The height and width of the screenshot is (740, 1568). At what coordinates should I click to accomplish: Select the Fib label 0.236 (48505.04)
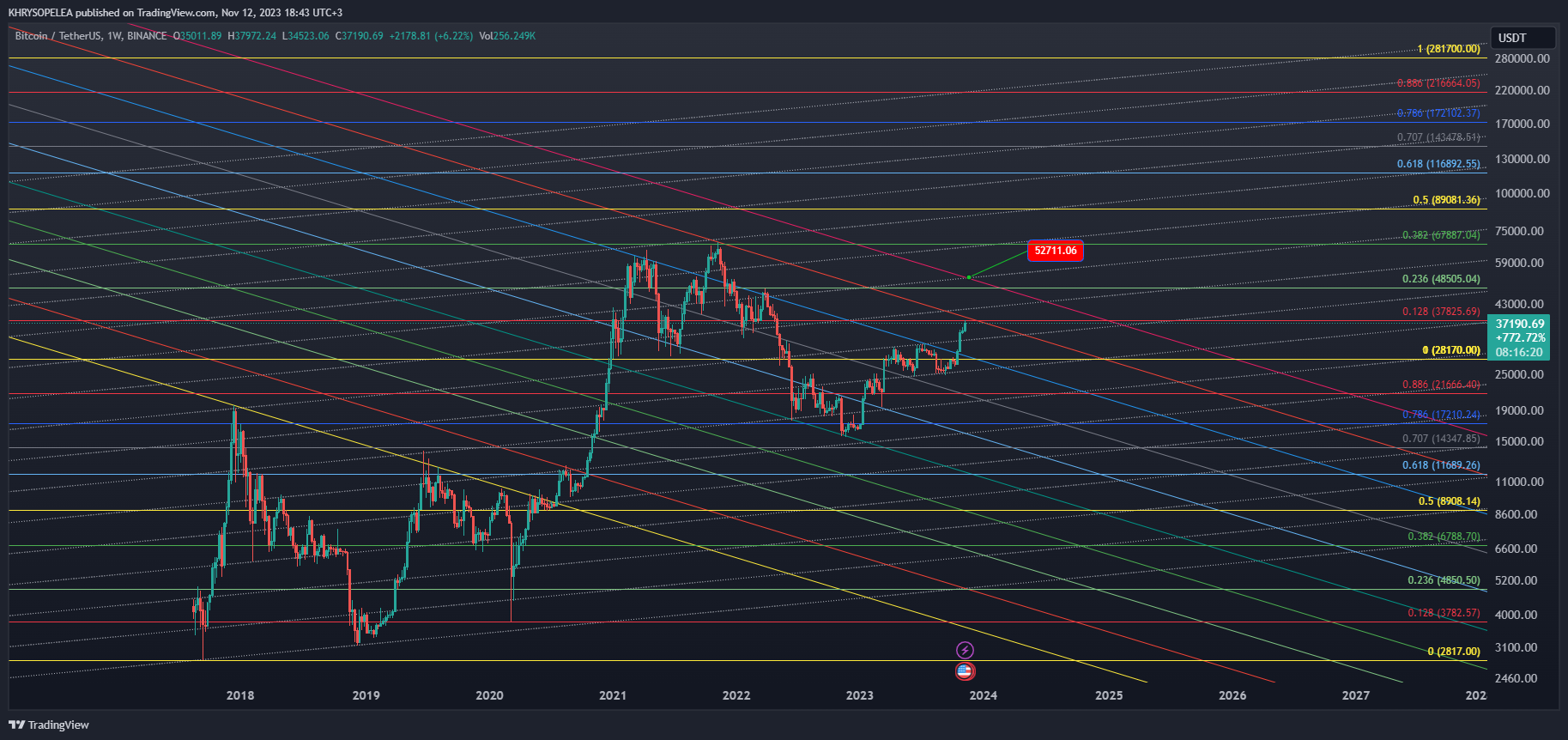(x=1442, y=279)
